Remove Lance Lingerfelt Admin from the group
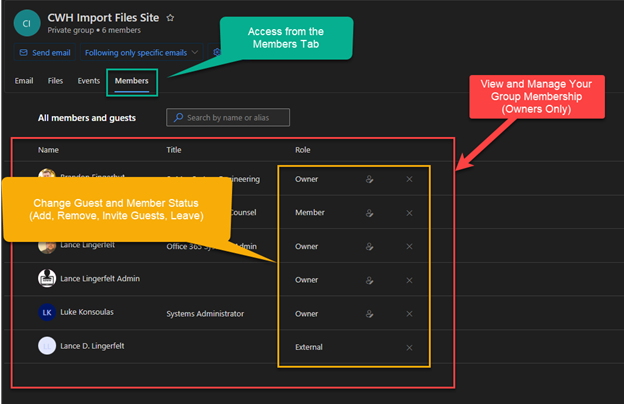This screenshot has height=404, width=624. point(409,281)
